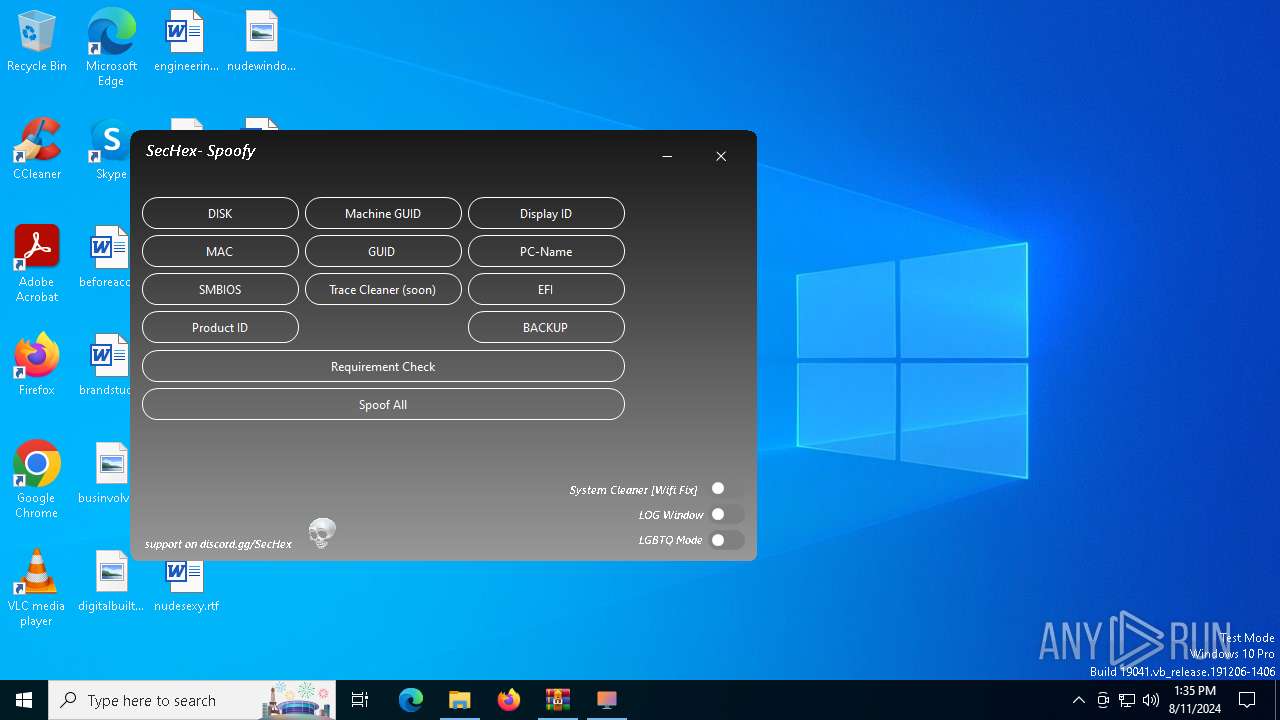Select beforeacc... Word document icon
Screen dimensions: 1280x720
pyautogui.click(x=107, y=258)
